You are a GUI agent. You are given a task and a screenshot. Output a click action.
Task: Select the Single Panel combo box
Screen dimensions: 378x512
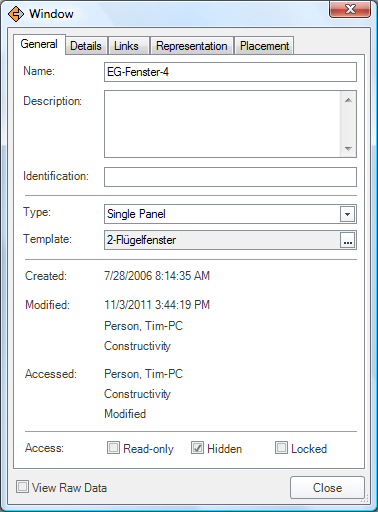click(230, 214)
